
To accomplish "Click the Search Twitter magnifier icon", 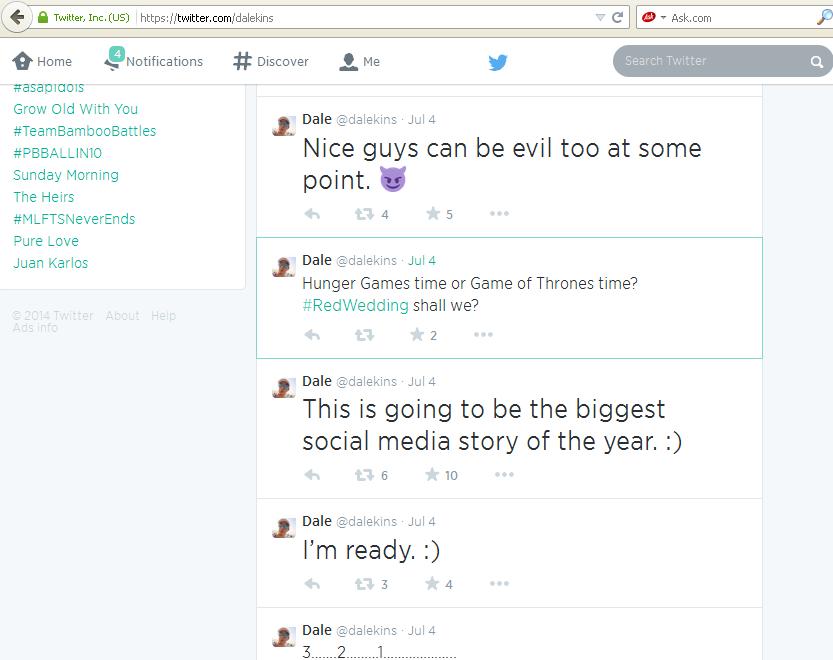I will 817,62.
